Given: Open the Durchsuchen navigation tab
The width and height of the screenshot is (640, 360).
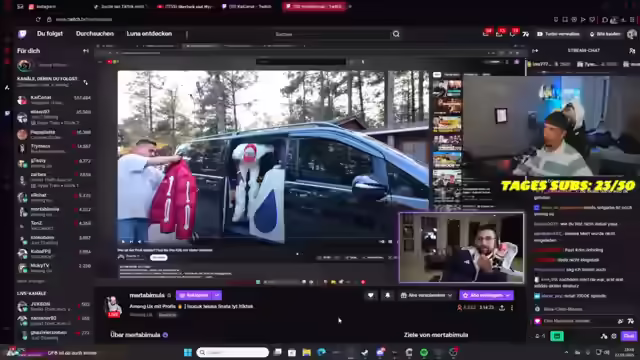Looking at the screenshot, I should (95, 34).
